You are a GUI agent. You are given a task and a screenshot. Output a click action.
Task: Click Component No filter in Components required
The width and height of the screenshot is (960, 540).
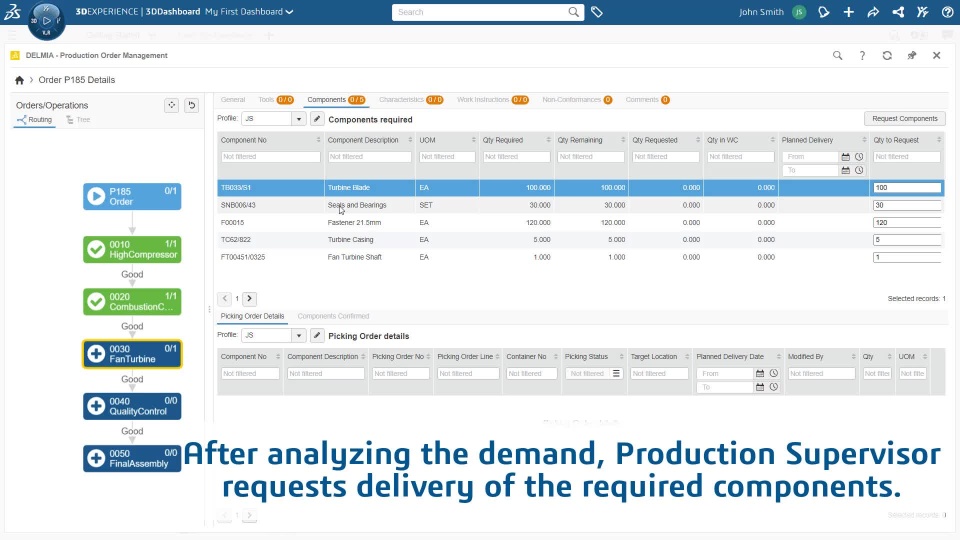tap(270, 157)
